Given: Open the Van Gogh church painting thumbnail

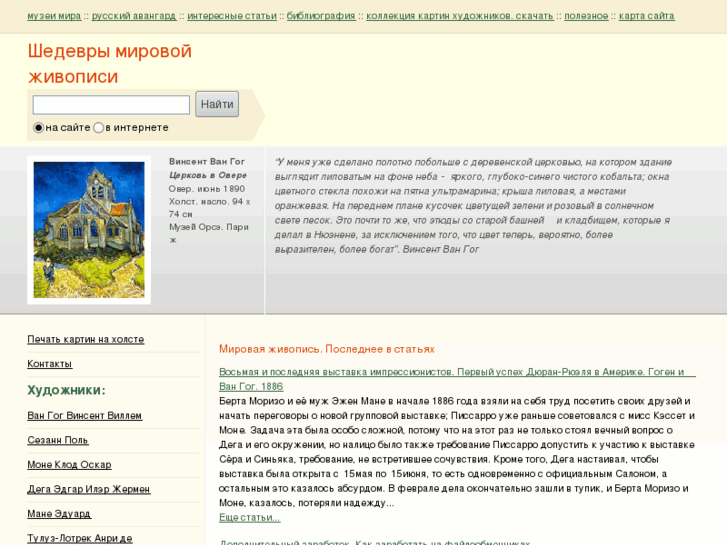Looking at the screenshot, I should [x=89, y=230].
